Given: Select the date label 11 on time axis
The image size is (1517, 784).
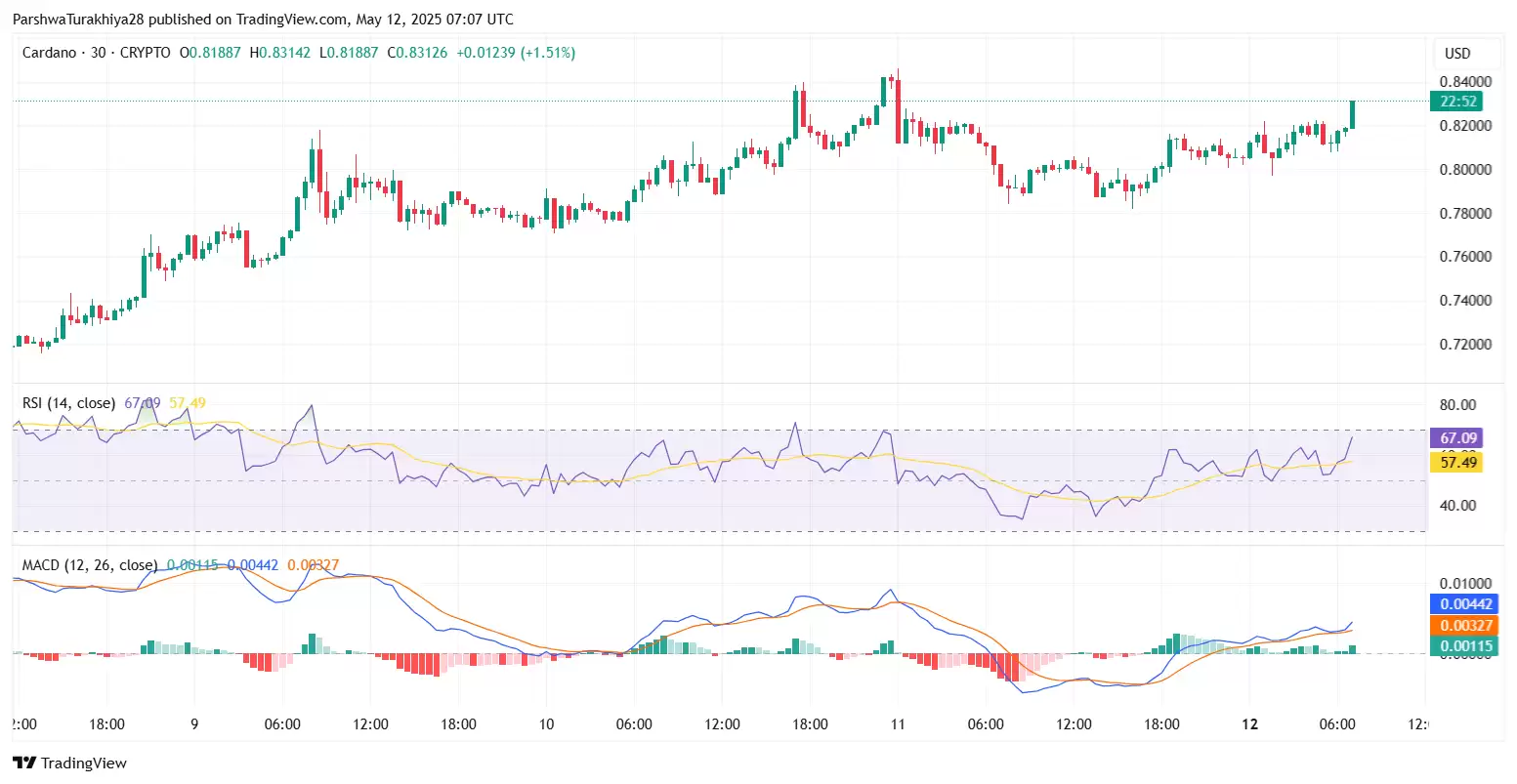Looking at the screenshot, I should 898,724.
